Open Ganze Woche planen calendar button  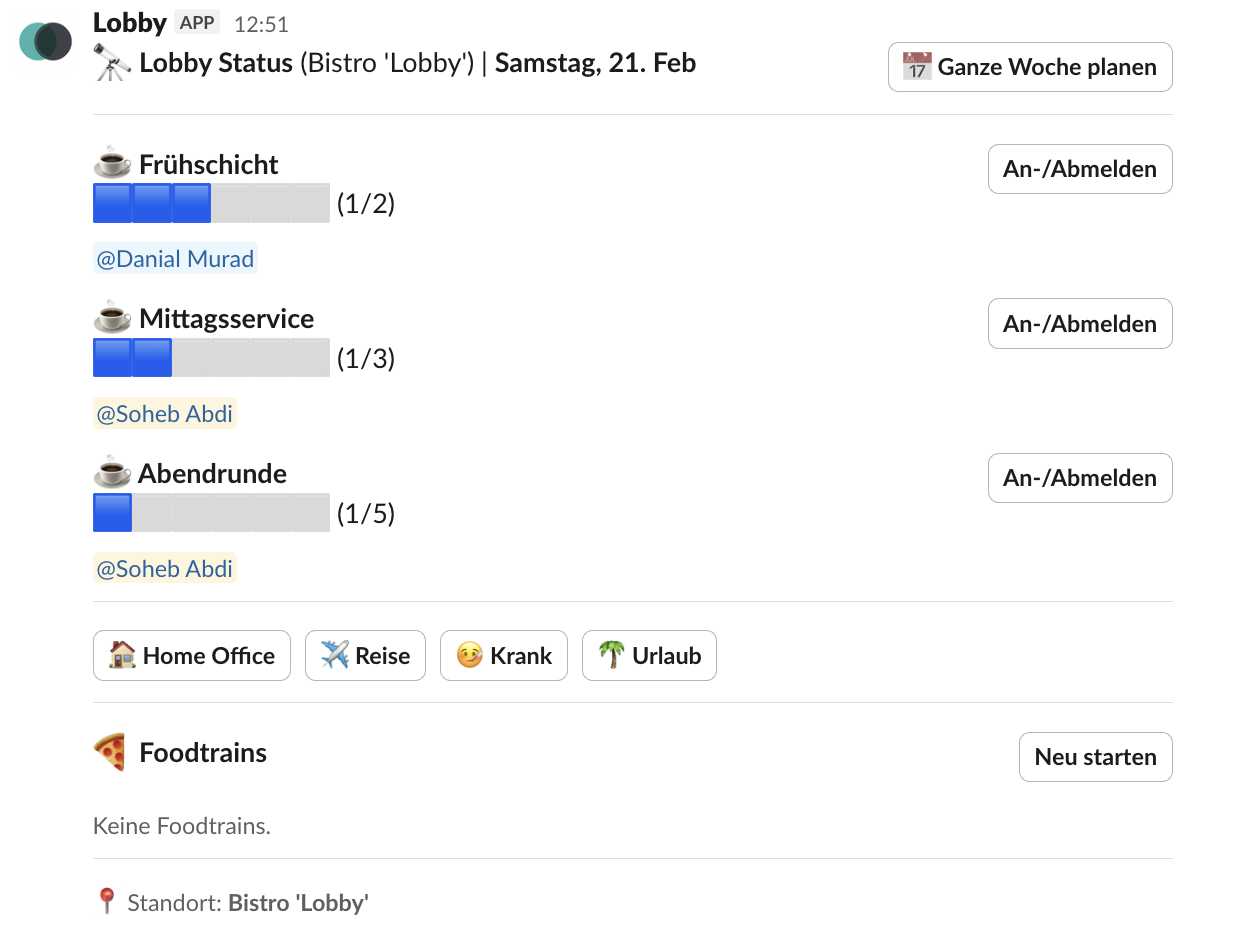pos(1030,67)
